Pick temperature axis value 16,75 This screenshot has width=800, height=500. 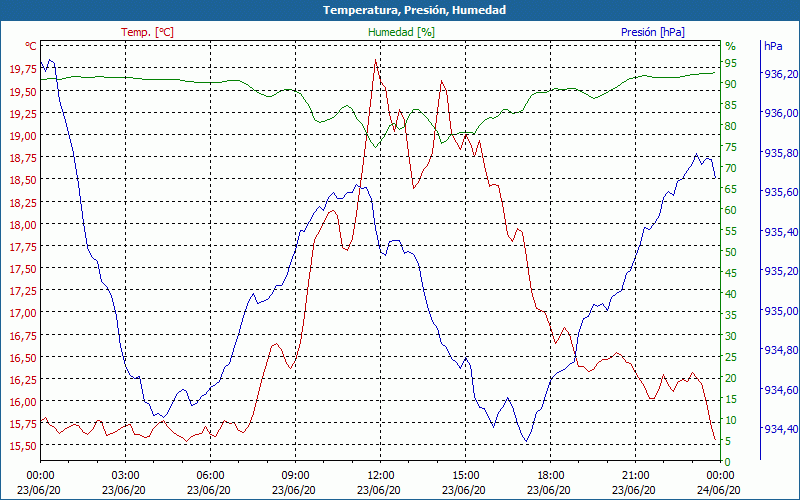[x=23, y=335]
